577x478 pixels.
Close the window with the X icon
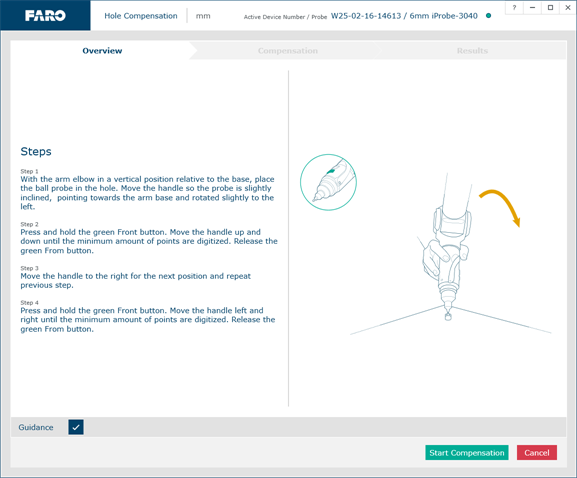567,7
